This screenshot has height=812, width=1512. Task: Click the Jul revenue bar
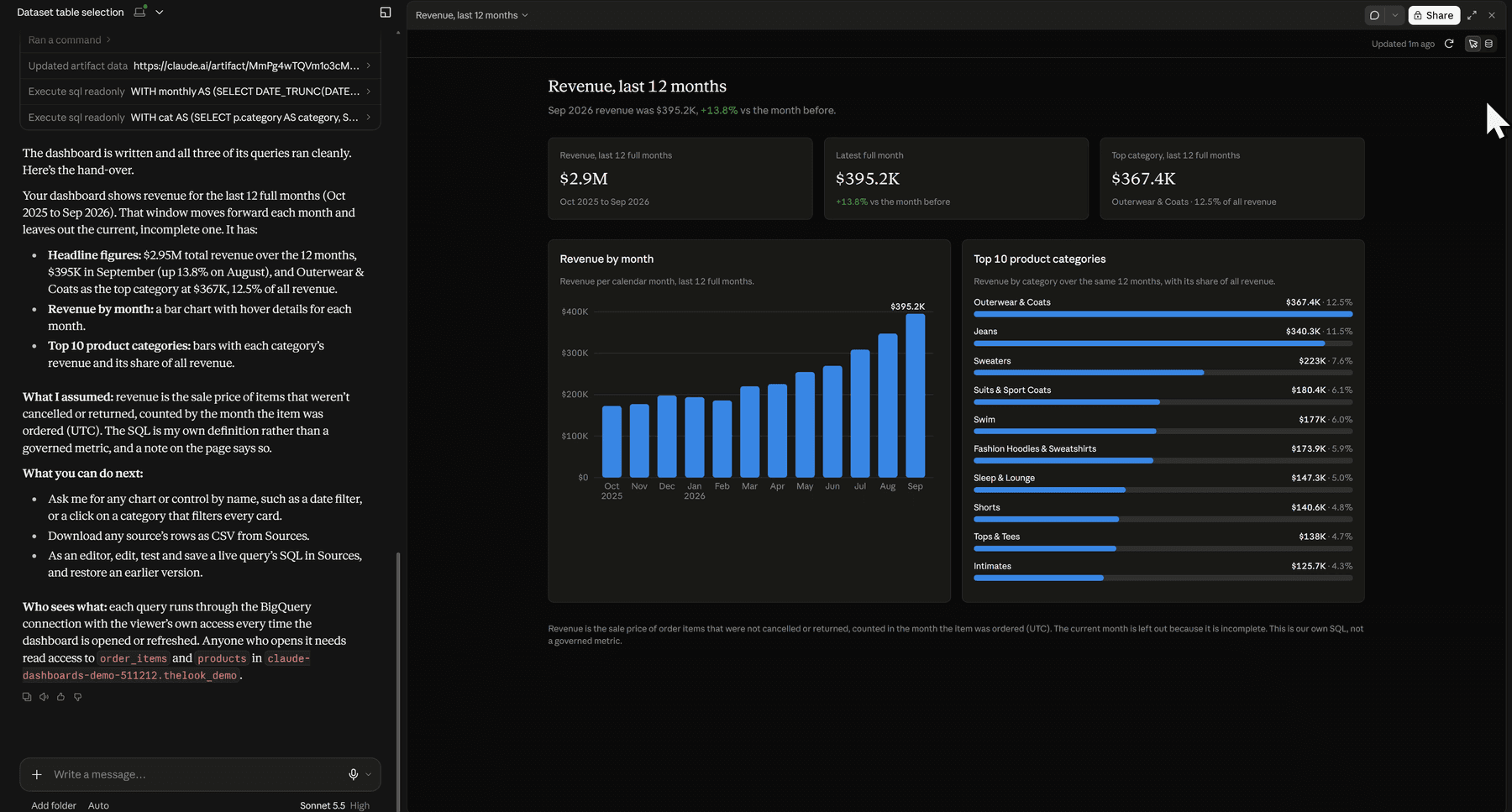860,414
